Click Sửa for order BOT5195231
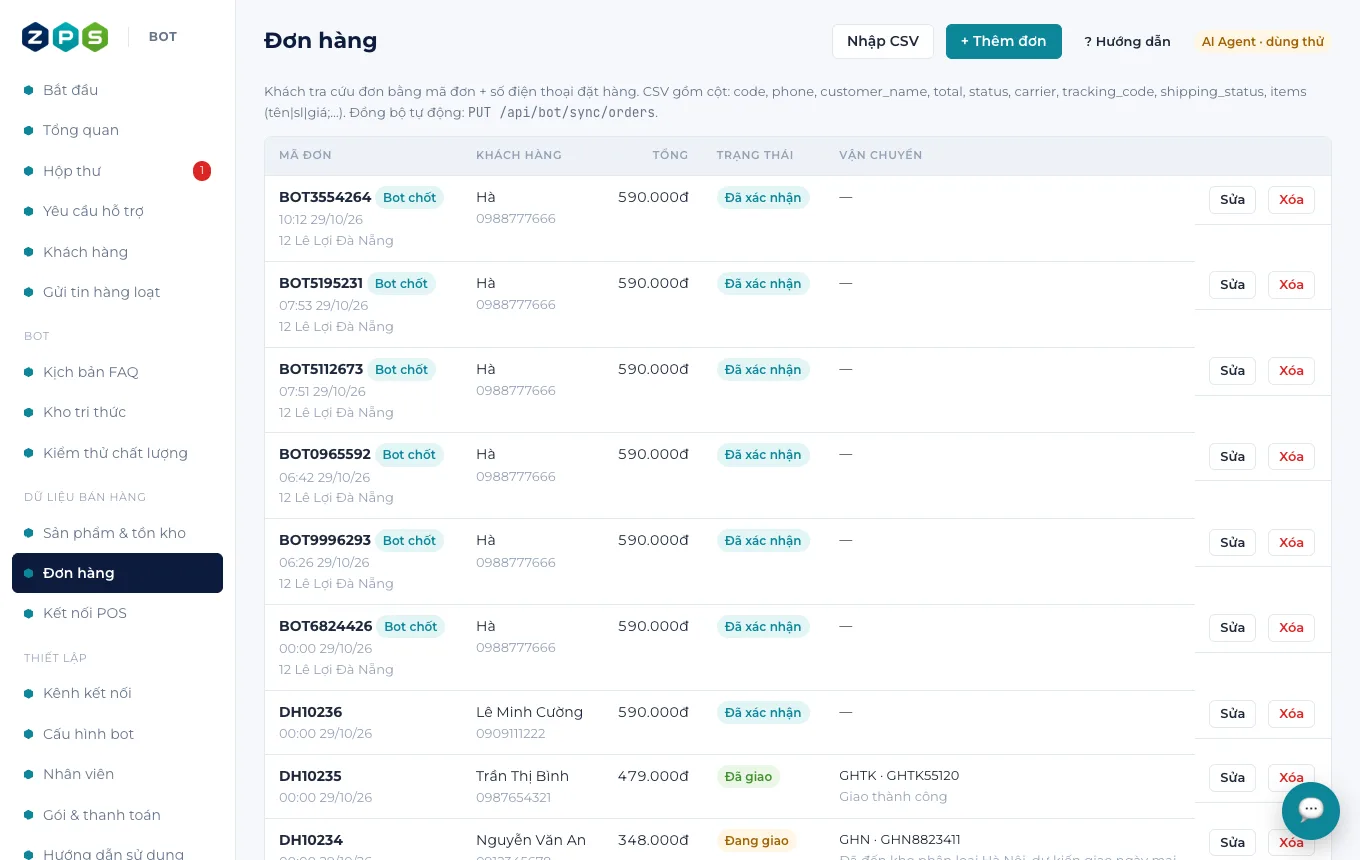Image resolution: width=1360 pixels, height=860 pixels. click(1232, 285)
